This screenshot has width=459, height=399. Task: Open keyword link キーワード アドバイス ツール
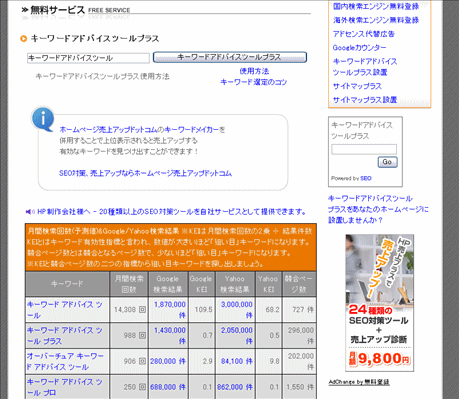point(65,310)
